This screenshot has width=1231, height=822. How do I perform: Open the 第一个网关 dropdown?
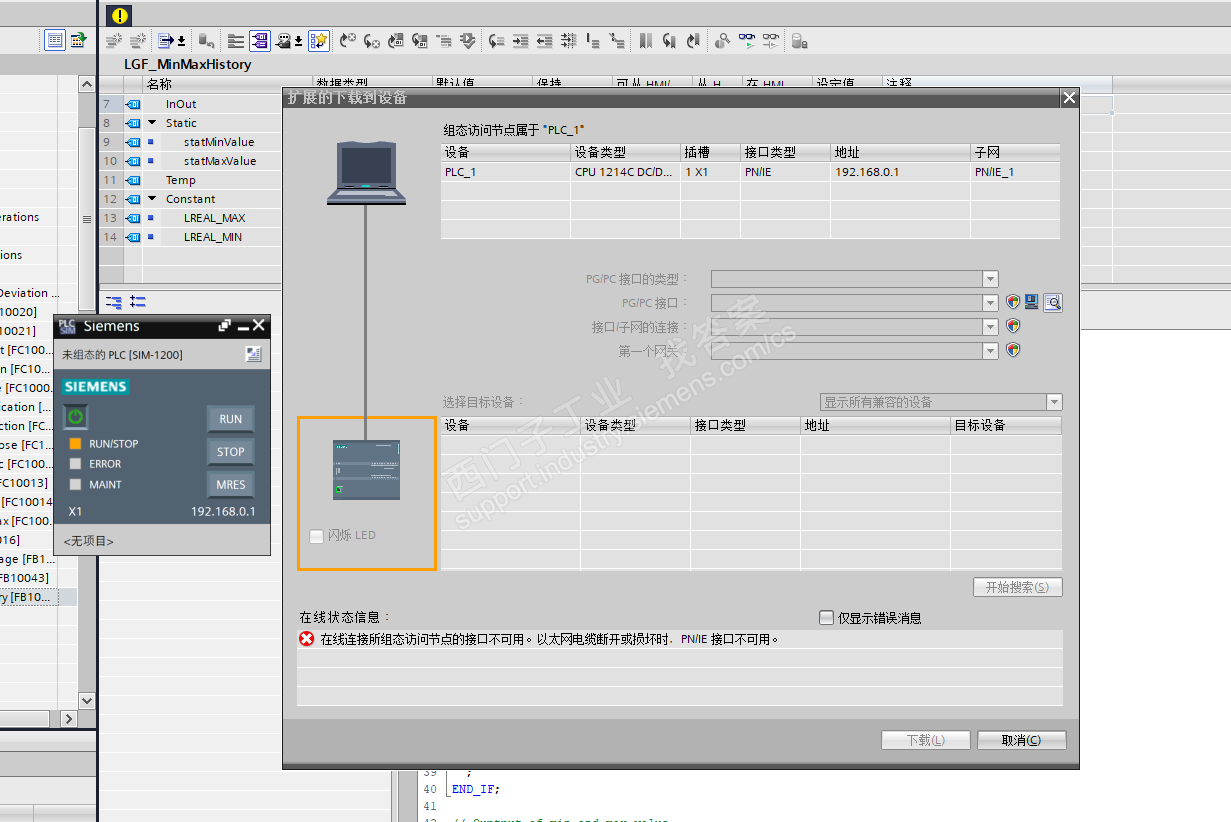click(990, 351)
